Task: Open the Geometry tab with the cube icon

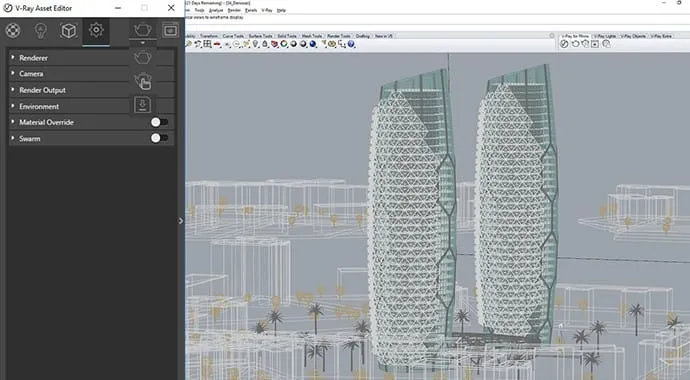Action: pos(69,30)
